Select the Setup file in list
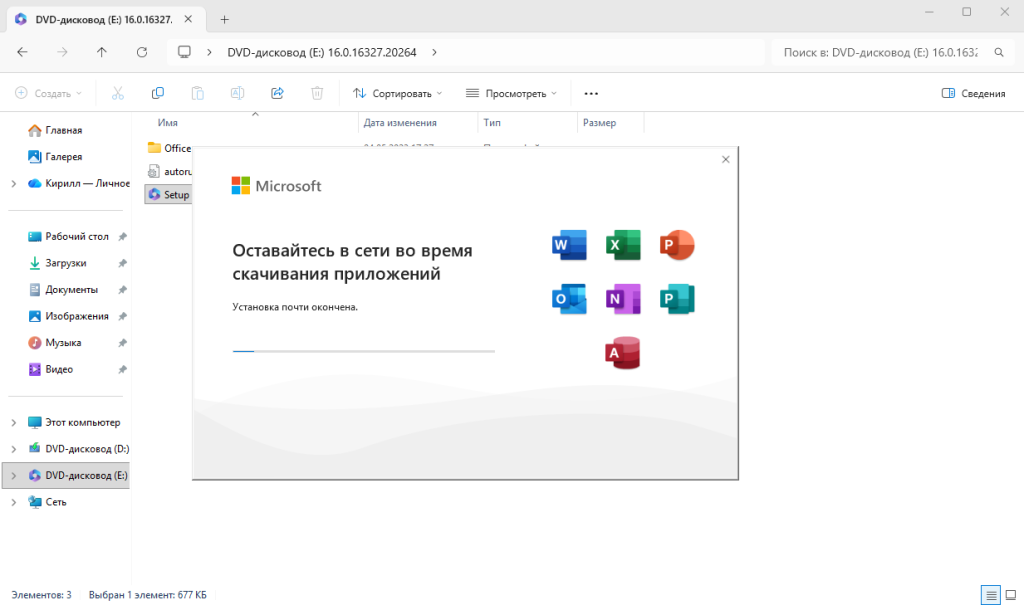Viewport: 1024px width, 605px height. click(168, 195)
